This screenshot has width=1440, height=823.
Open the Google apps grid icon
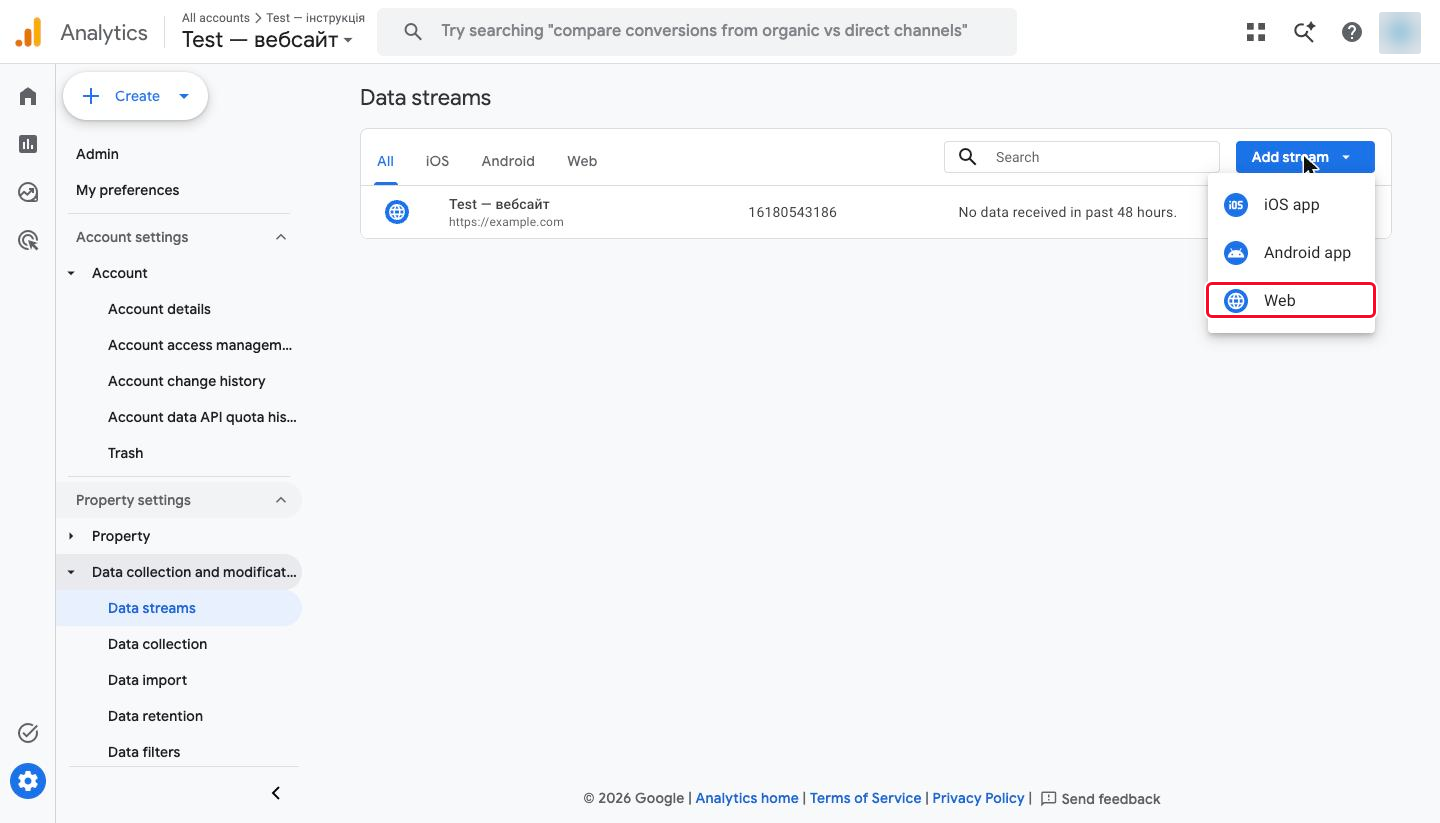click(x=1256, y=32)
